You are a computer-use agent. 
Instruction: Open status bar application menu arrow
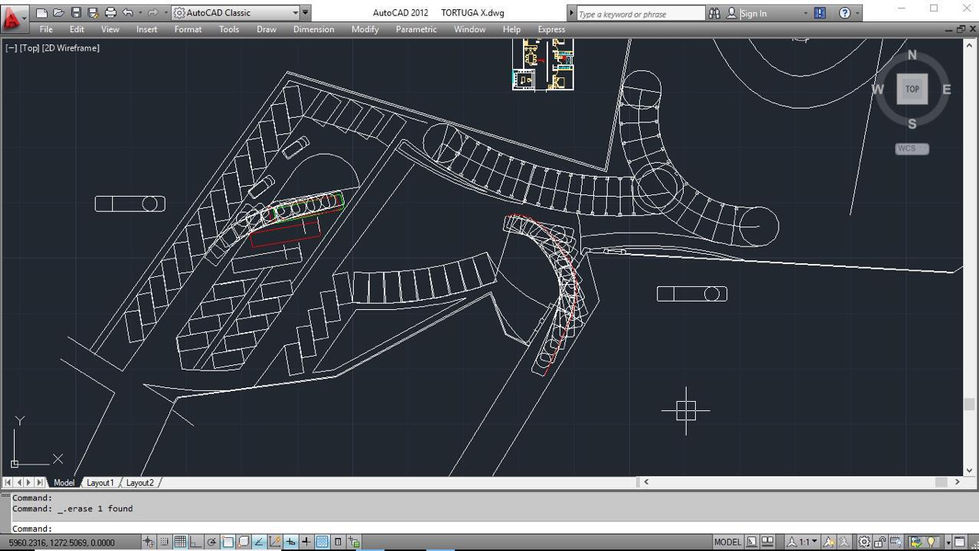[948, 542]
